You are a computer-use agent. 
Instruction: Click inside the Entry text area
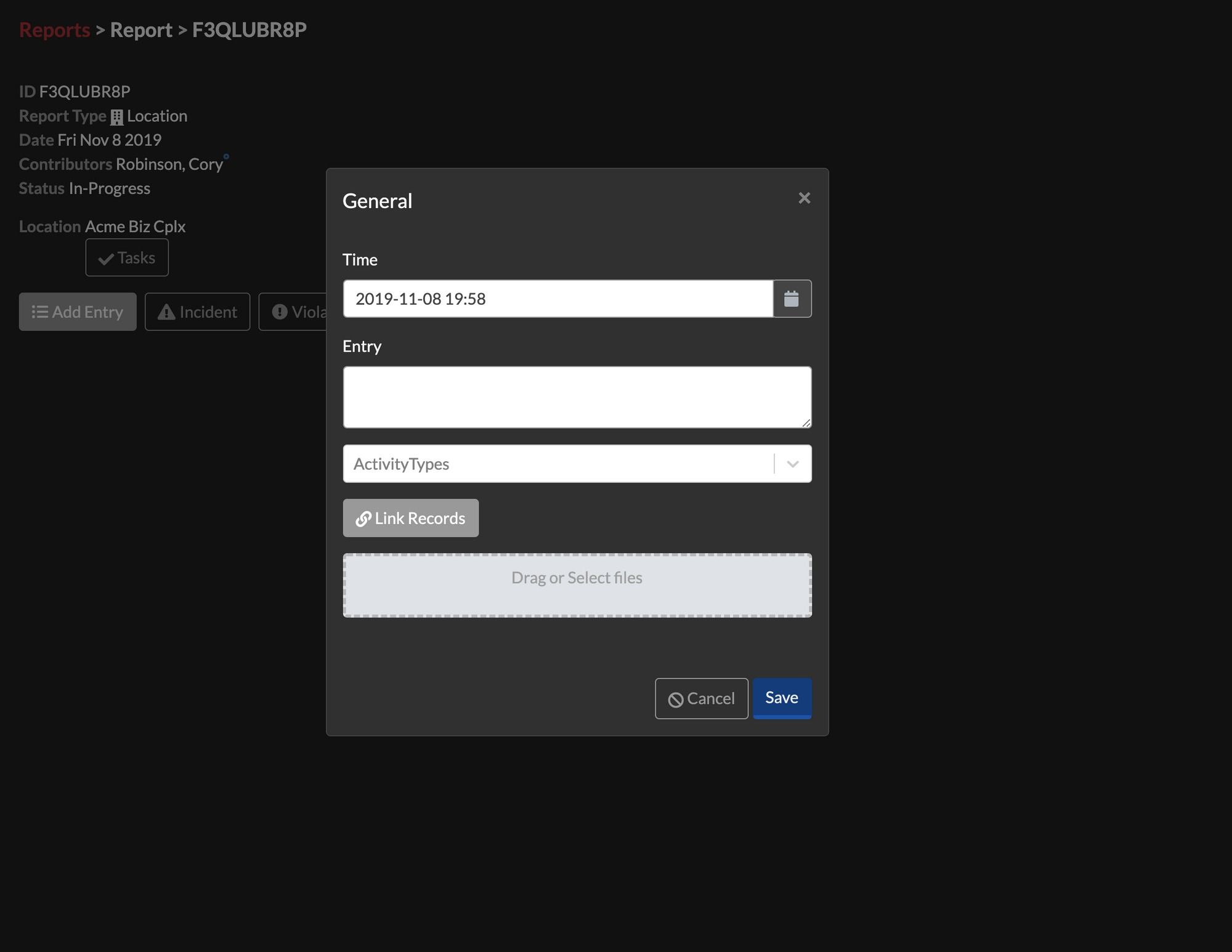click(x=577, y=397)
